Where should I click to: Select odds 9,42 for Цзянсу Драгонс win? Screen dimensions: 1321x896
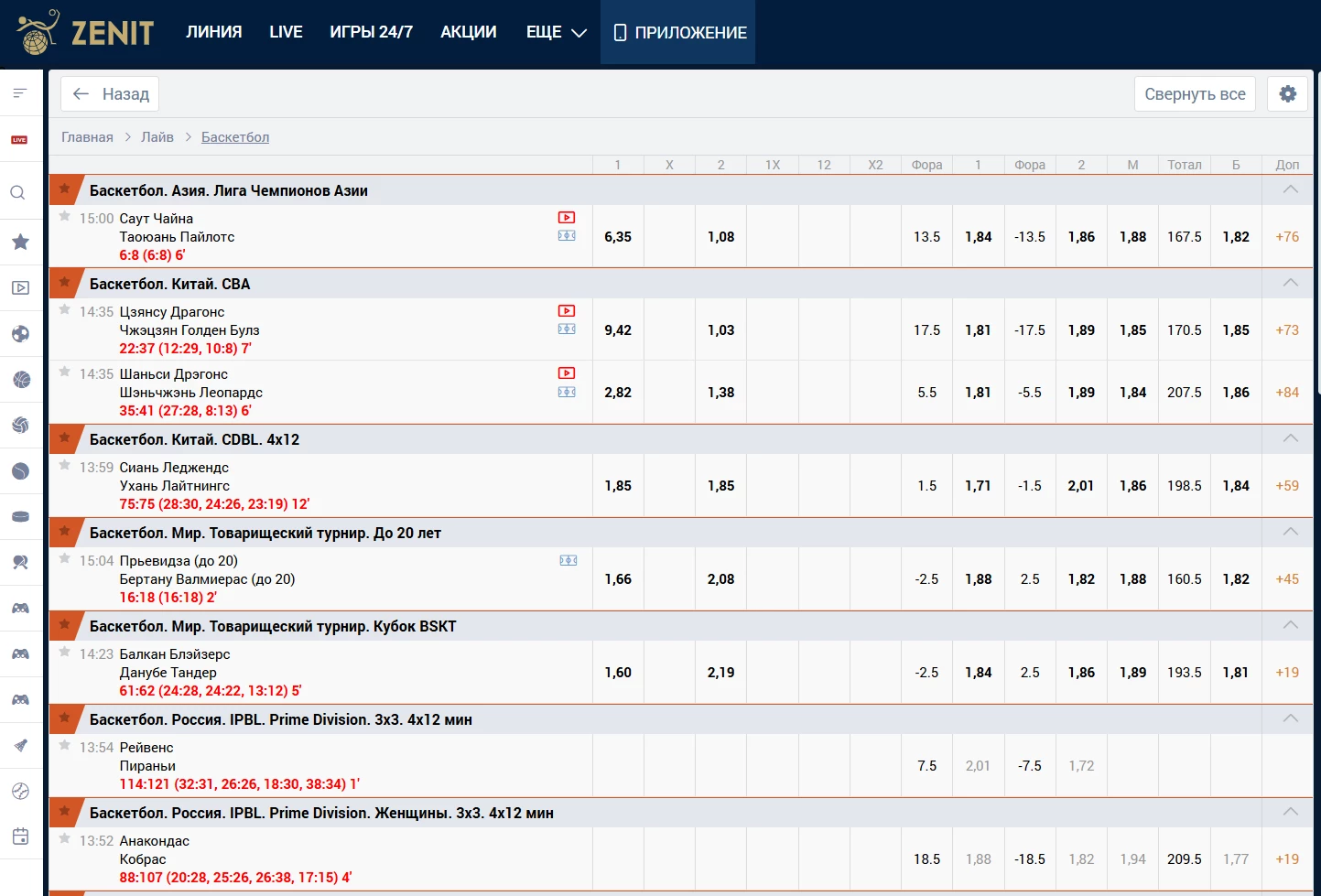click(x=618, y=330)
